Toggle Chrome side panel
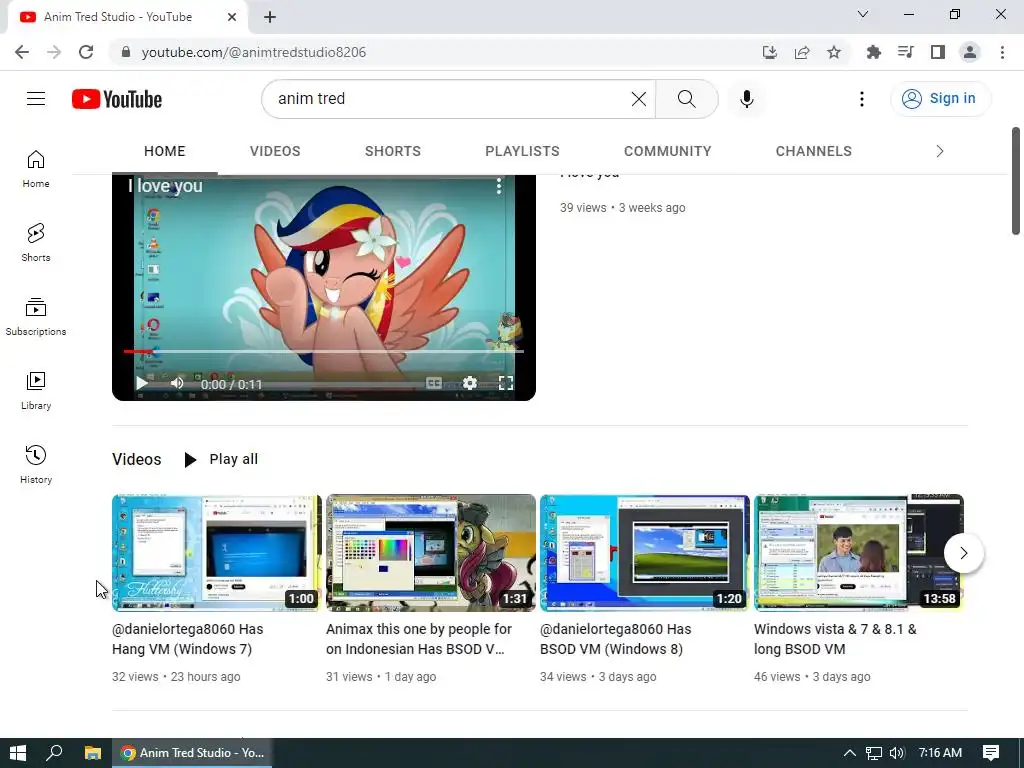1024x768 pixels. coord(938,52)
